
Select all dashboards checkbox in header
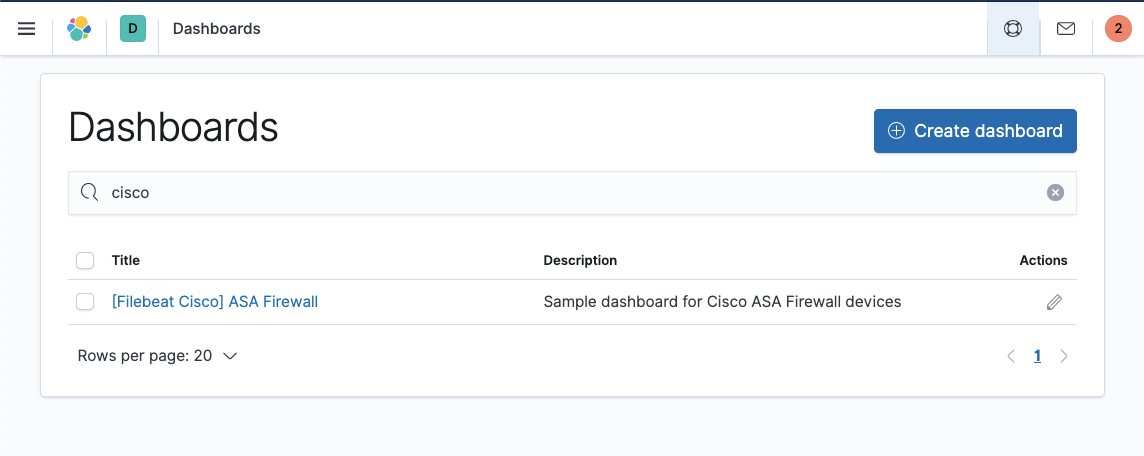[85, 261]
